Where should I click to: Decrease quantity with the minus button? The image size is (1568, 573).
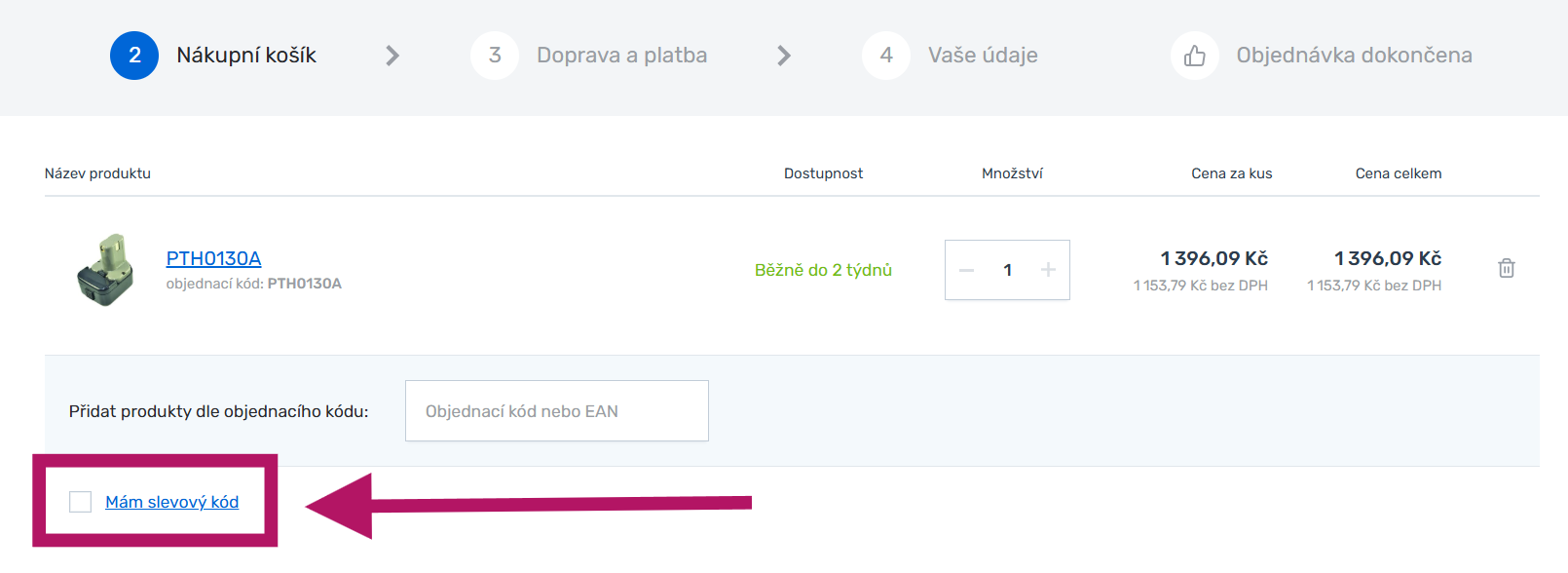click(966, 270)
